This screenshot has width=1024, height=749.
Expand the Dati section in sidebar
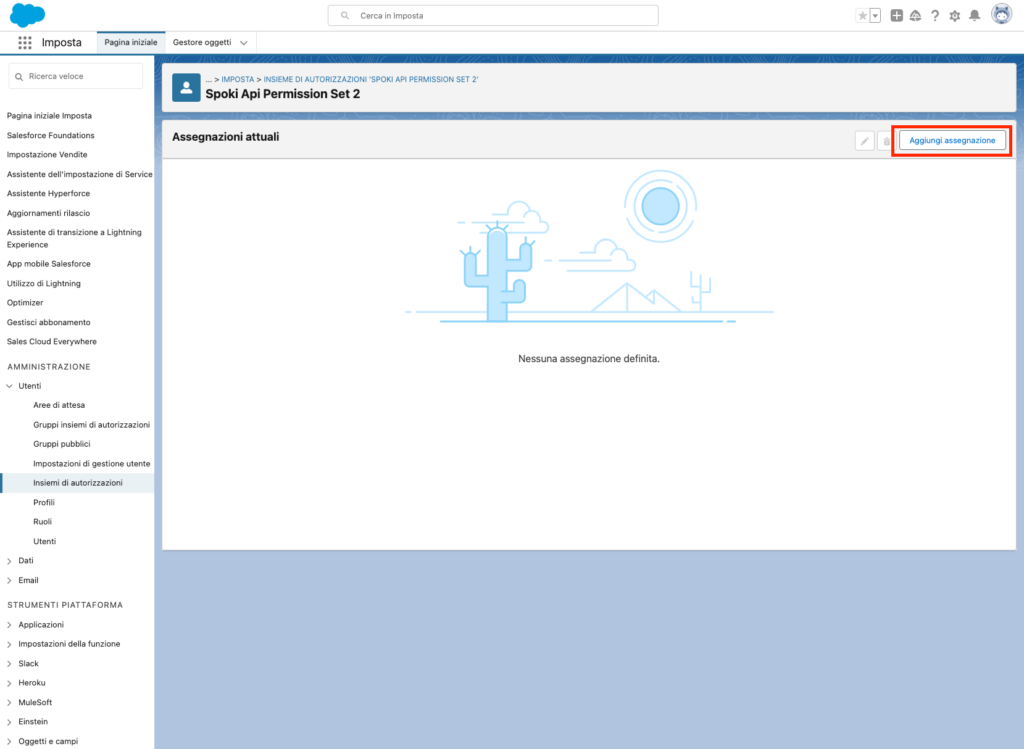point(10,561)
